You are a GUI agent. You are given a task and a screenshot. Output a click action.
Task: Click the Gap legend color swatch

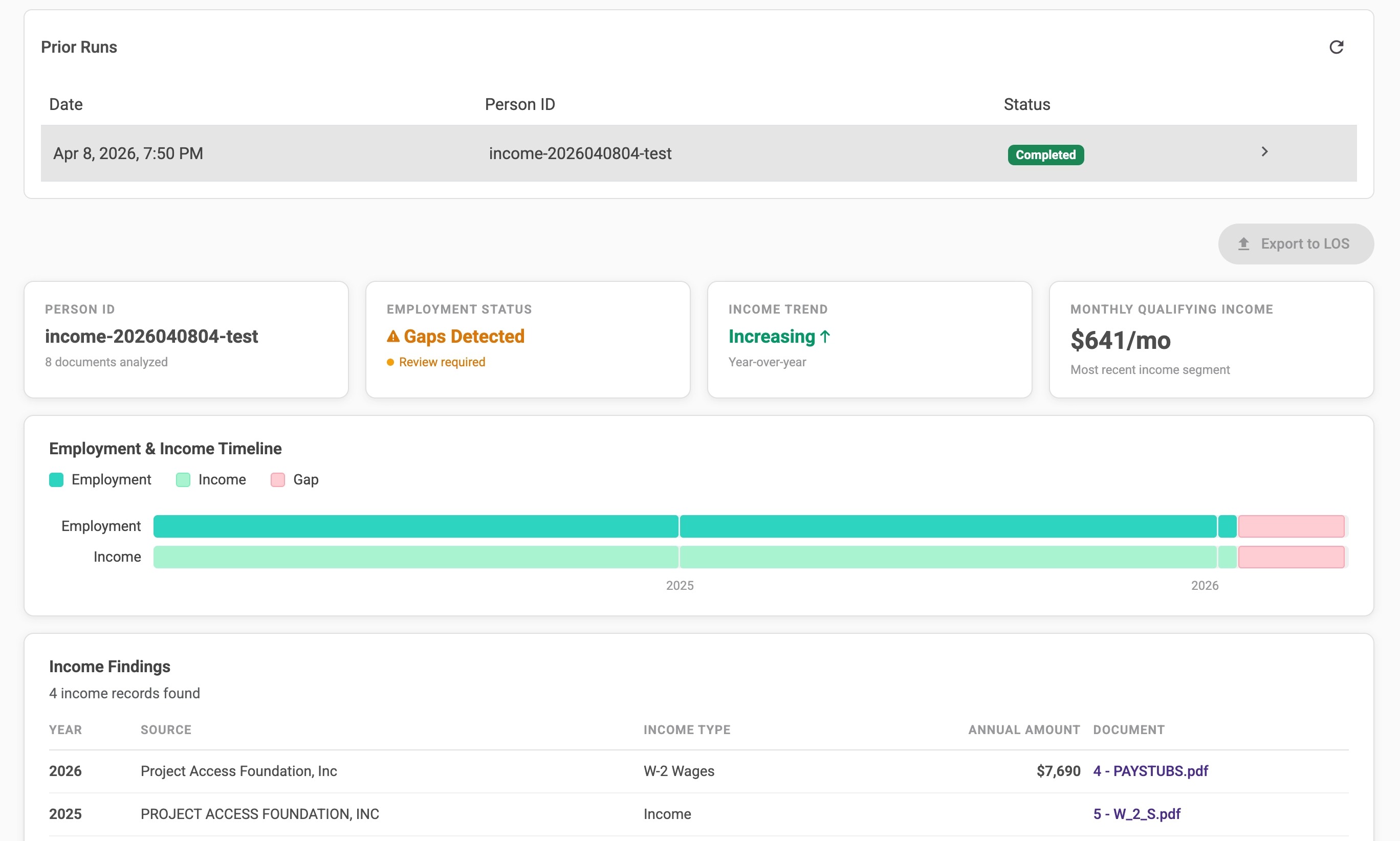pos(278,480)
